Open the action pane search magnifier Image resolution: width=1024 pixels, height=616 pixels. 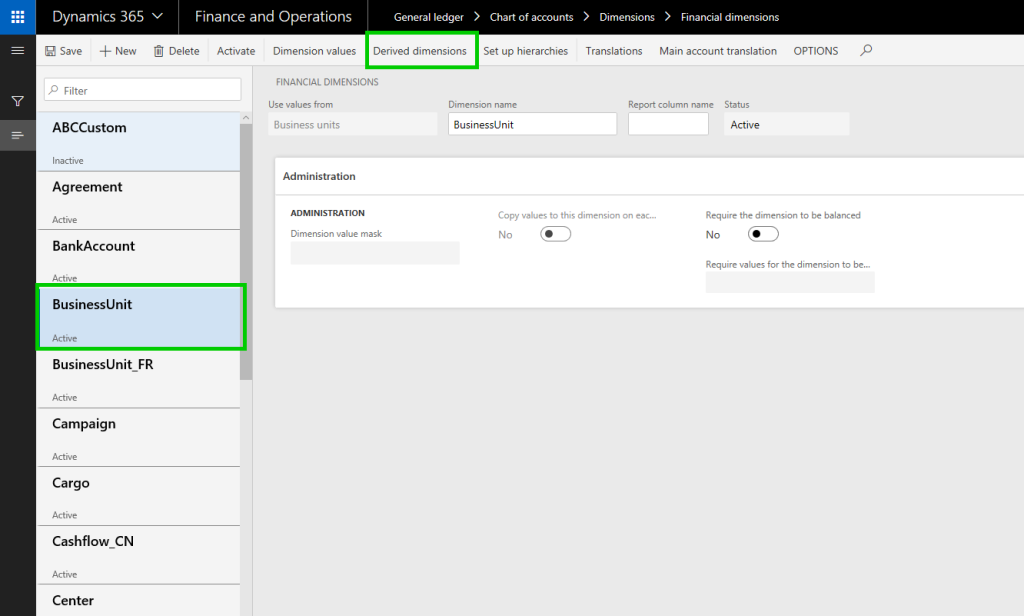click(x=865, y=50)
